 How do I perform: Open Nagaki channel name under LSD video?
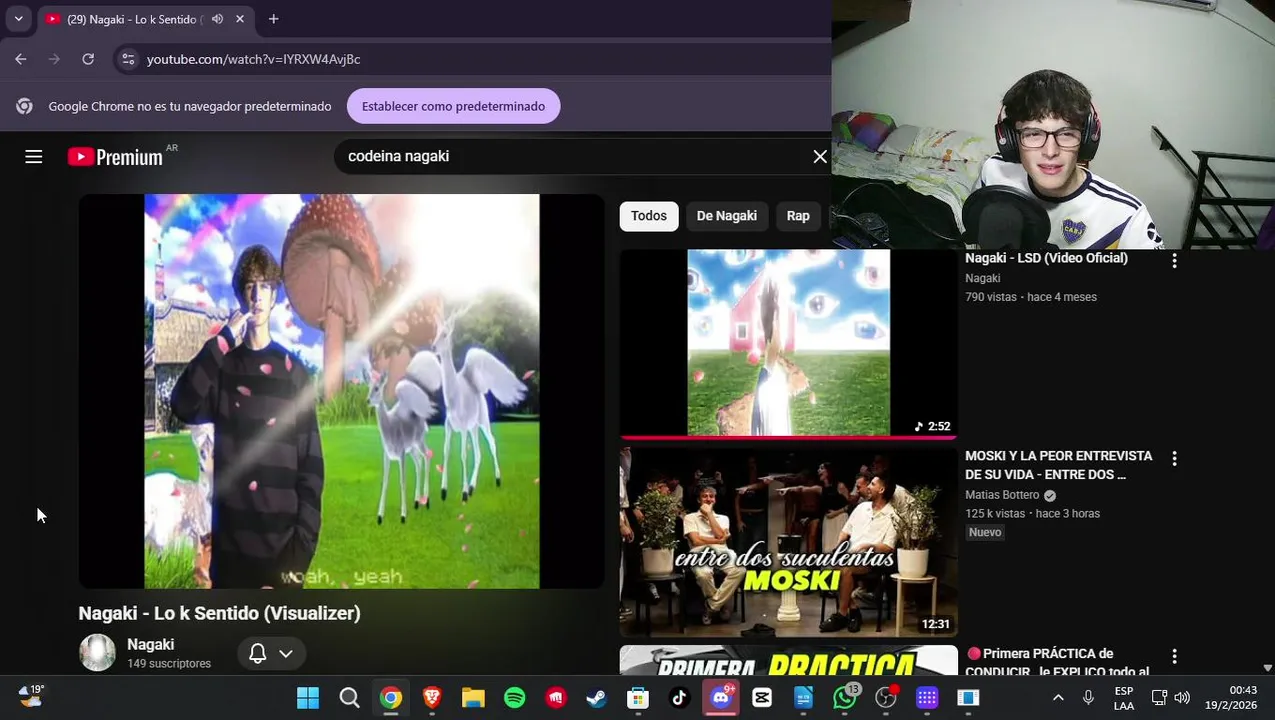983,278
